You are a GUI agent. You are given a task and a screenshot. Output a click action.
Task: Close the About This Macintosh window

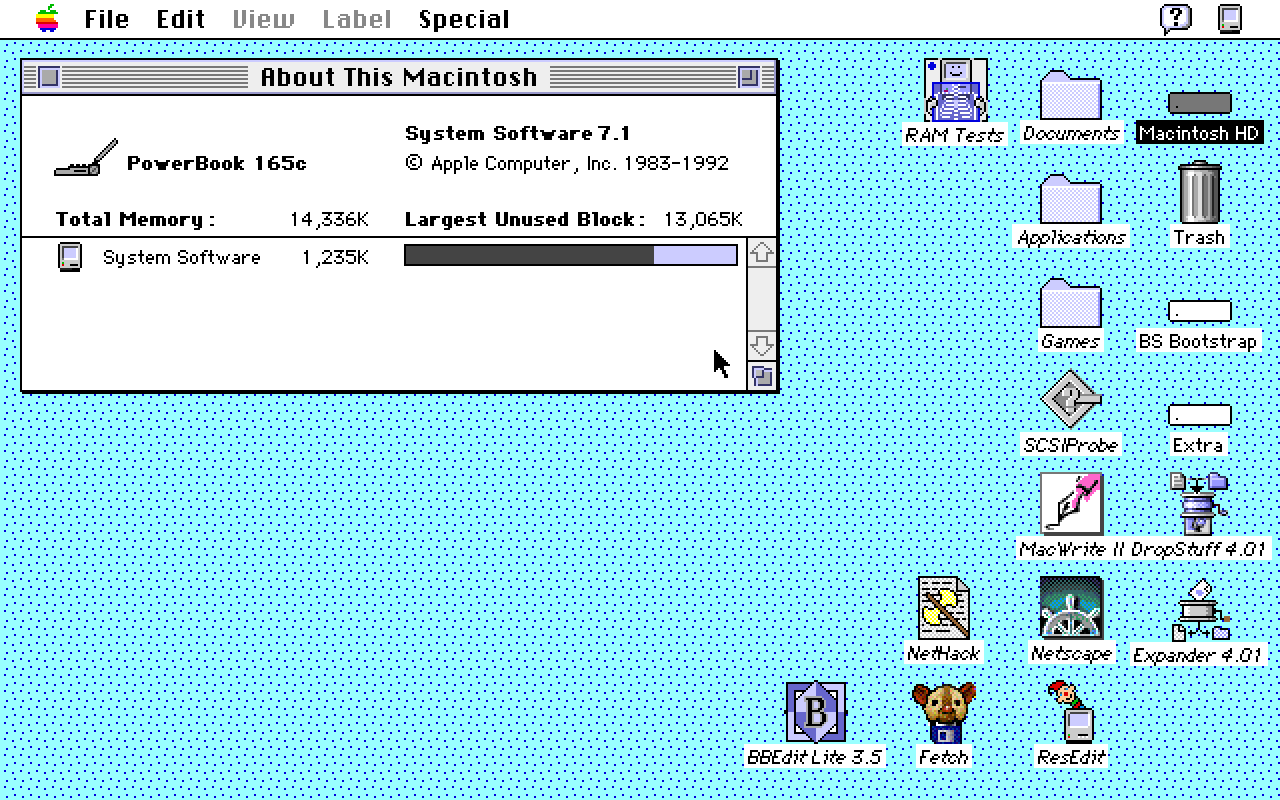pyautogui.click(x=48, y=77)
